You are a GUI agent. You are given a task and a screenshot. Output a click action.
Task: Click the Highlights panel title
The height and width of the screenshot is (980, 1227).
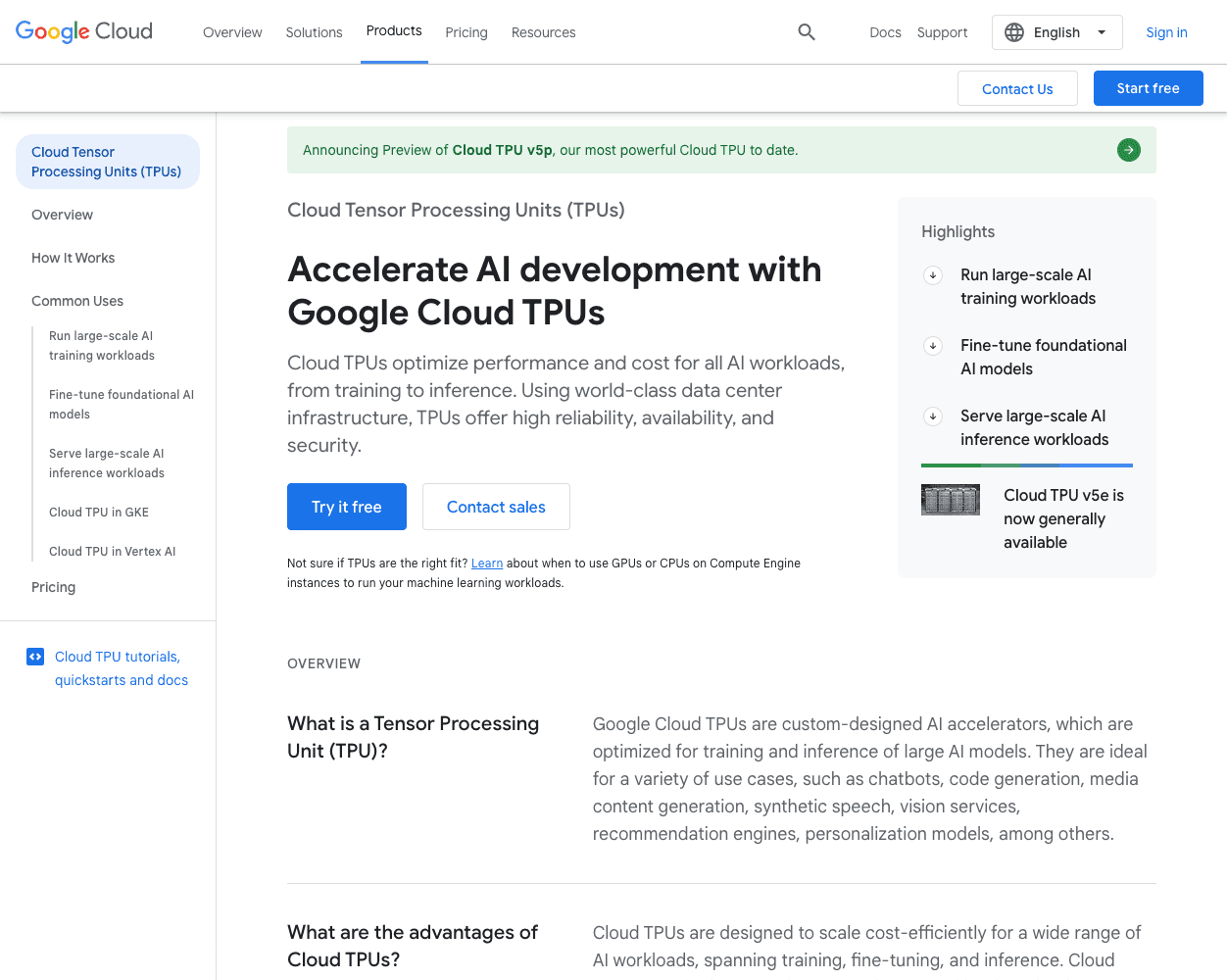pos(958,232)
